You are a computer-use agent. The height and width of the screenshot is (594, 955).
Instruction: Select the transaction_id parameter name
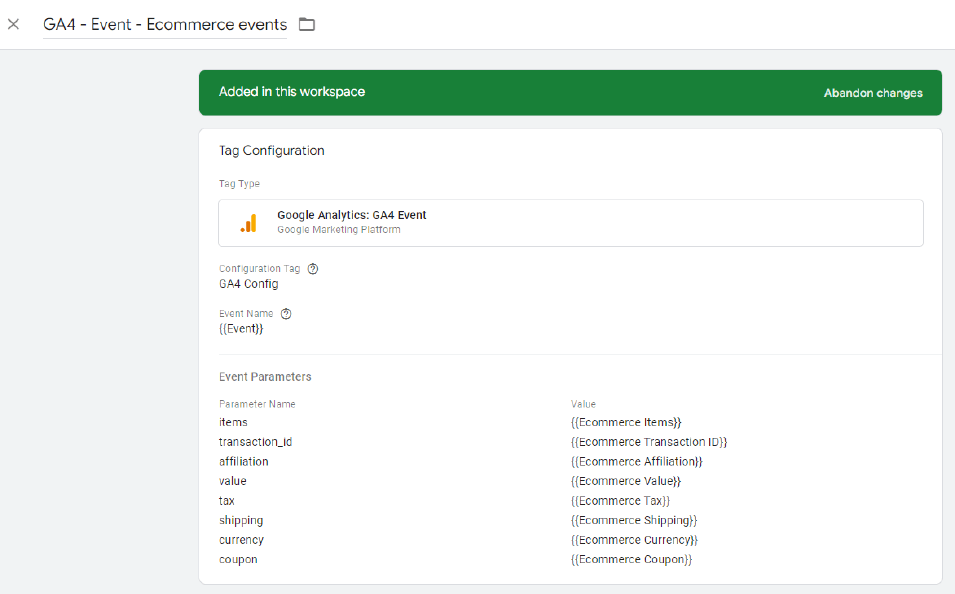(x=255, y=442)
